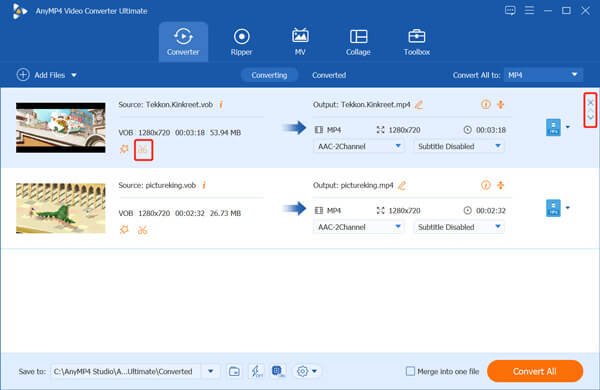Viewport: 600px width, 390px height.
Task: Expand the settings gear dropdown arrow
Action: [x=315, y=371]
